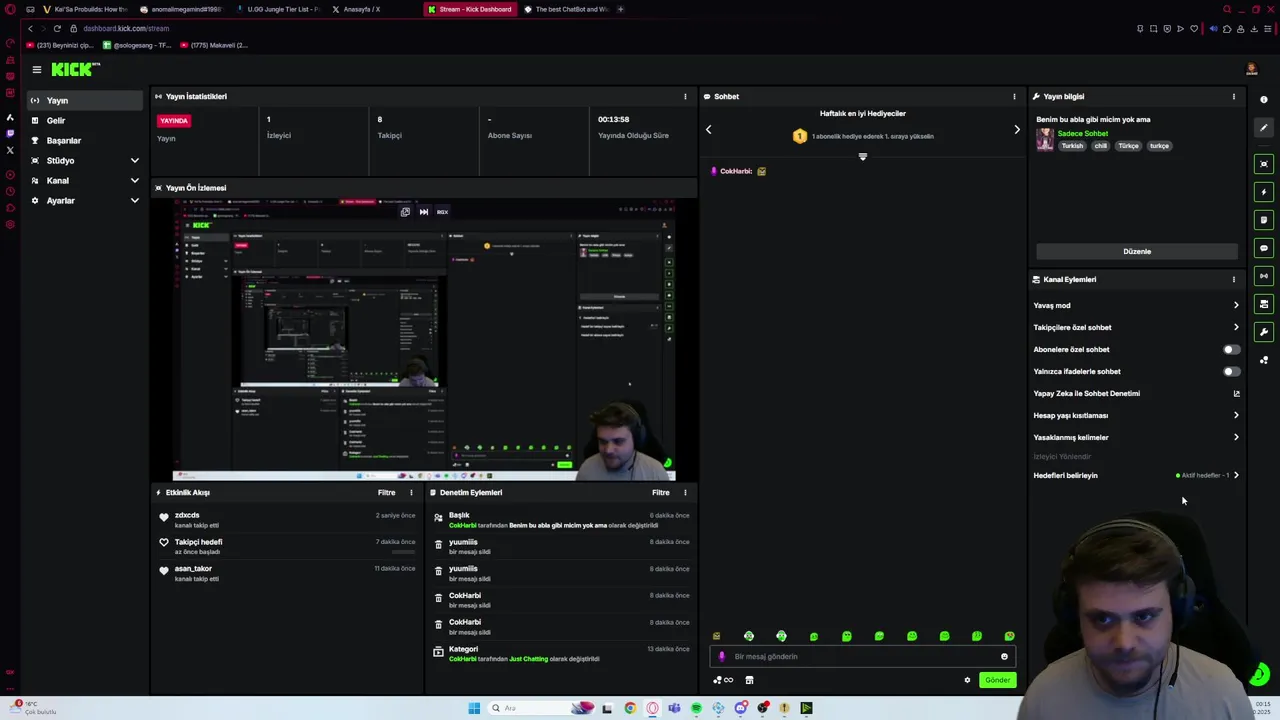Open Yapay Zeka ile Sohbet Denetimi external link
This screenshot has width=1280, height=720.
[1236, 393]
